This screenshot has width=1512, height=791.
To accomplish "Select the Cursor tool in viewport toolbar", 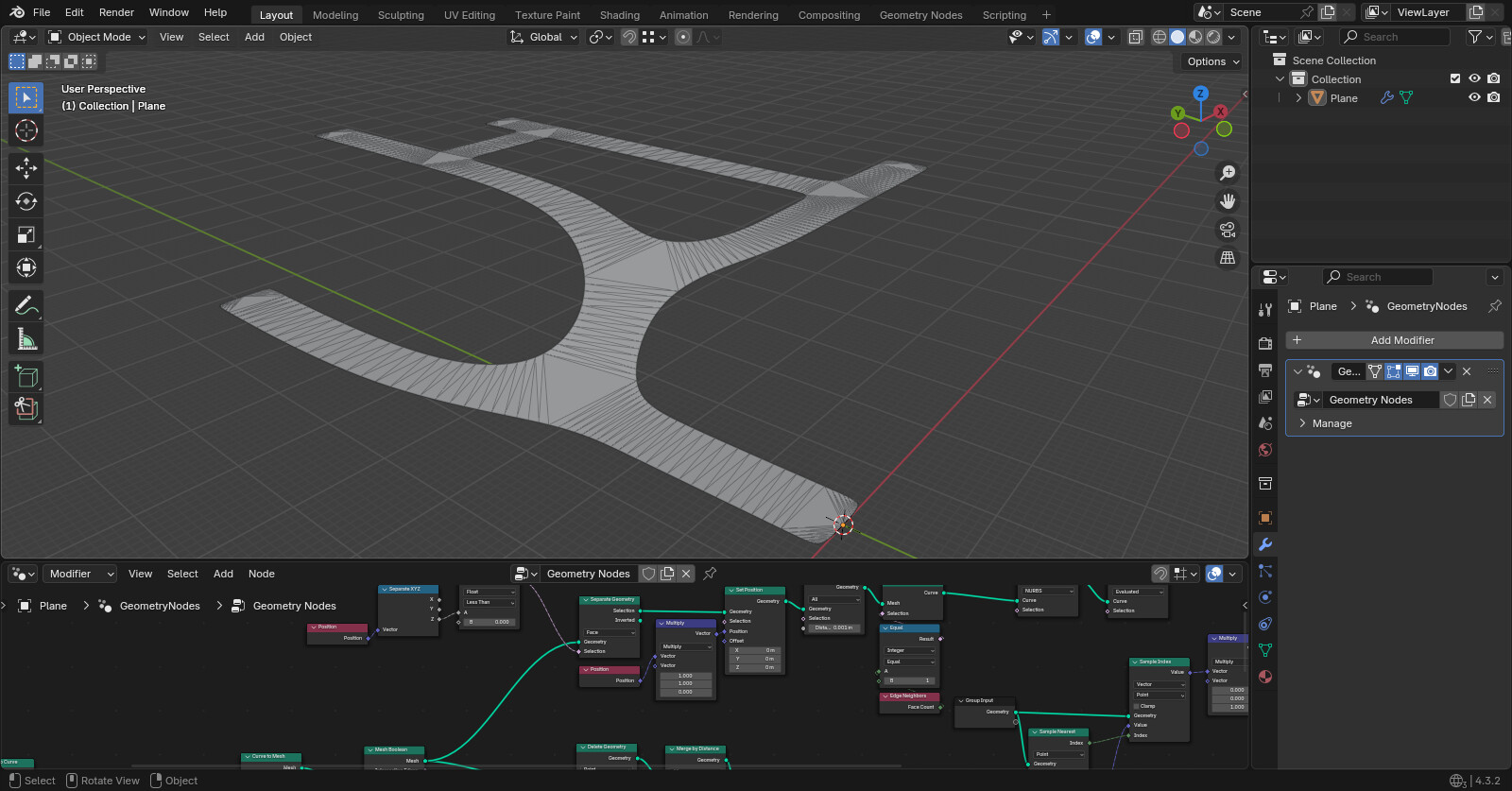I will (x=26, y=130).
